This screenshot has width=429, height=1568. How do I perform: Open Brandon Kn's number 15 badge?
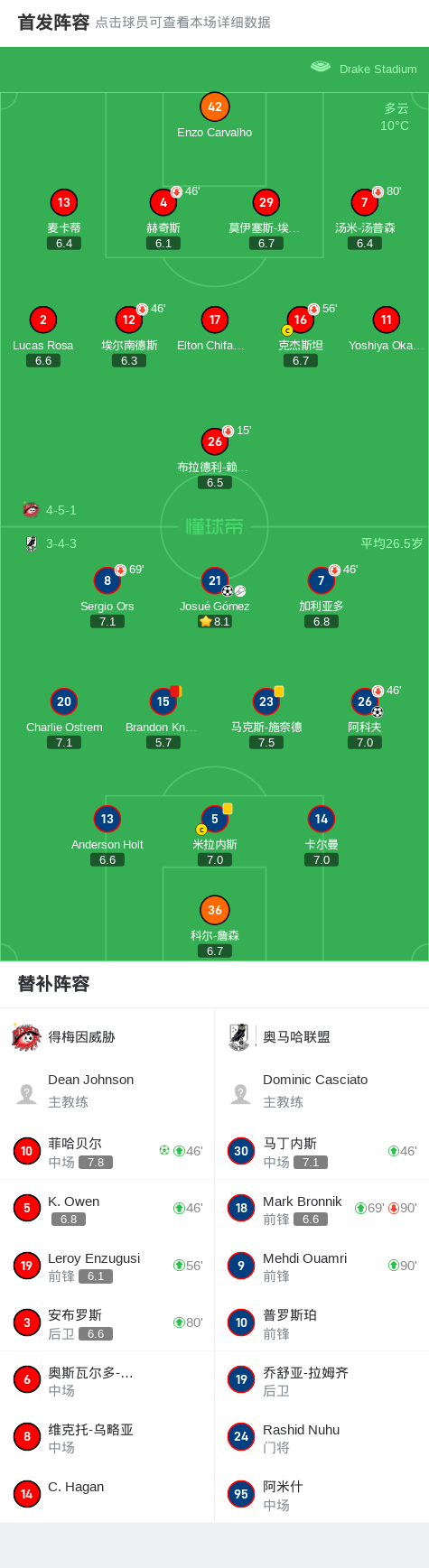[x=163, y=701]
